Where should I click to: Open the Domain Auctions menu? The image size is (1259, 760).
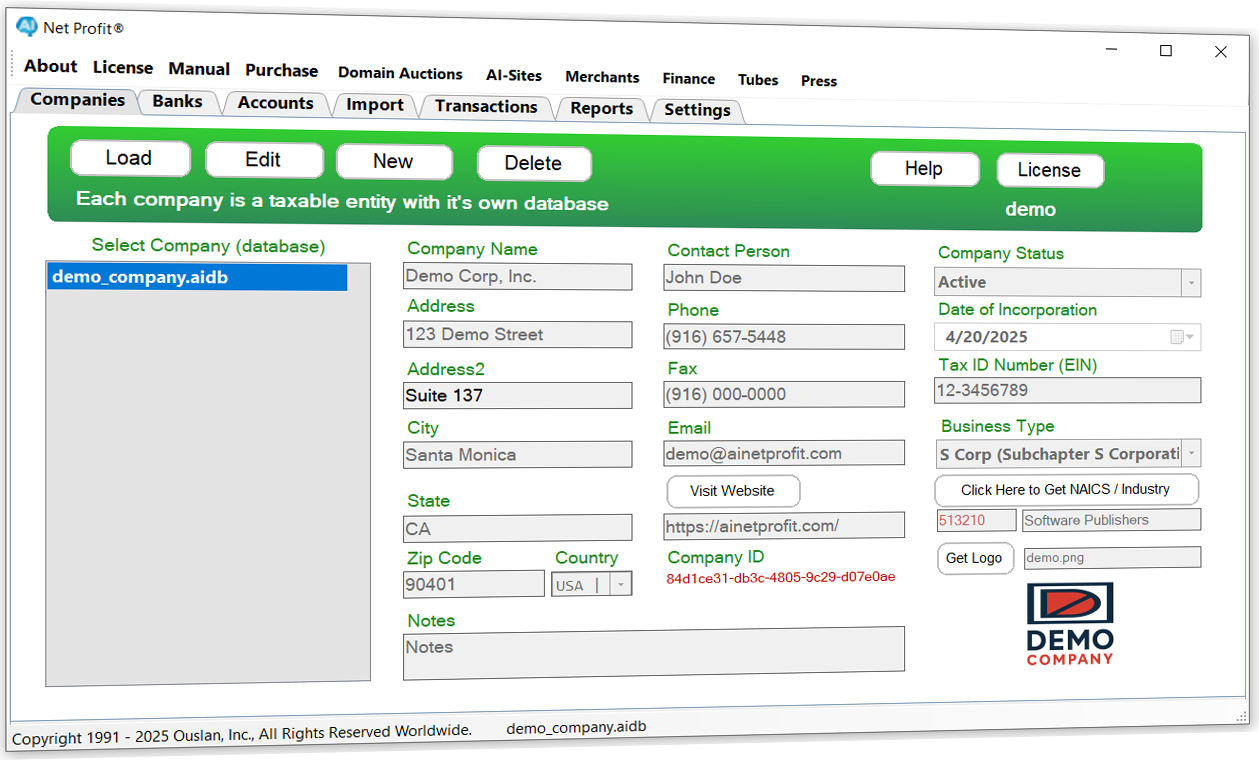[x=400, y=73]
